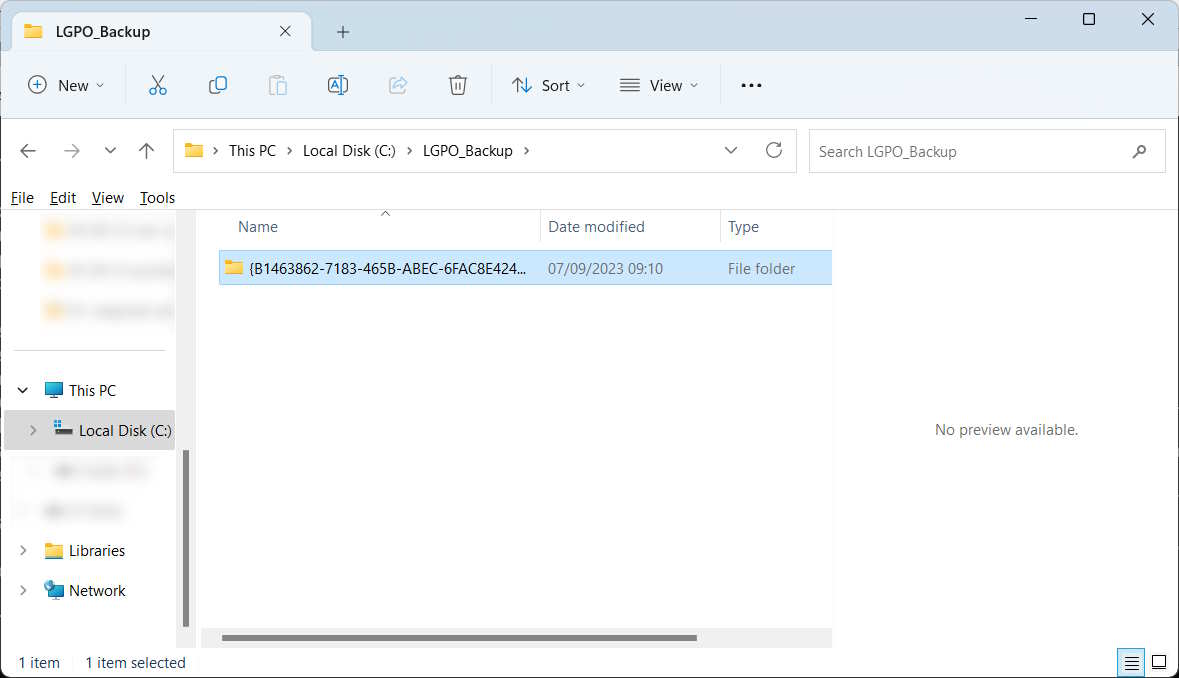Navigate back with the back arrow
Viewport: 1179px width, 678px height.
click(27, 150)
